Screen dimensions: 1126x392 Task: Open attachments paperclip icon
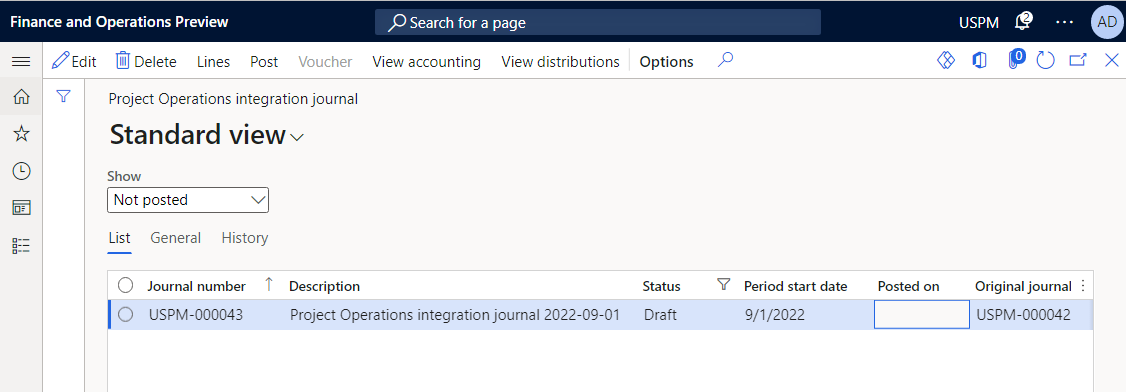pos(1015,60)
